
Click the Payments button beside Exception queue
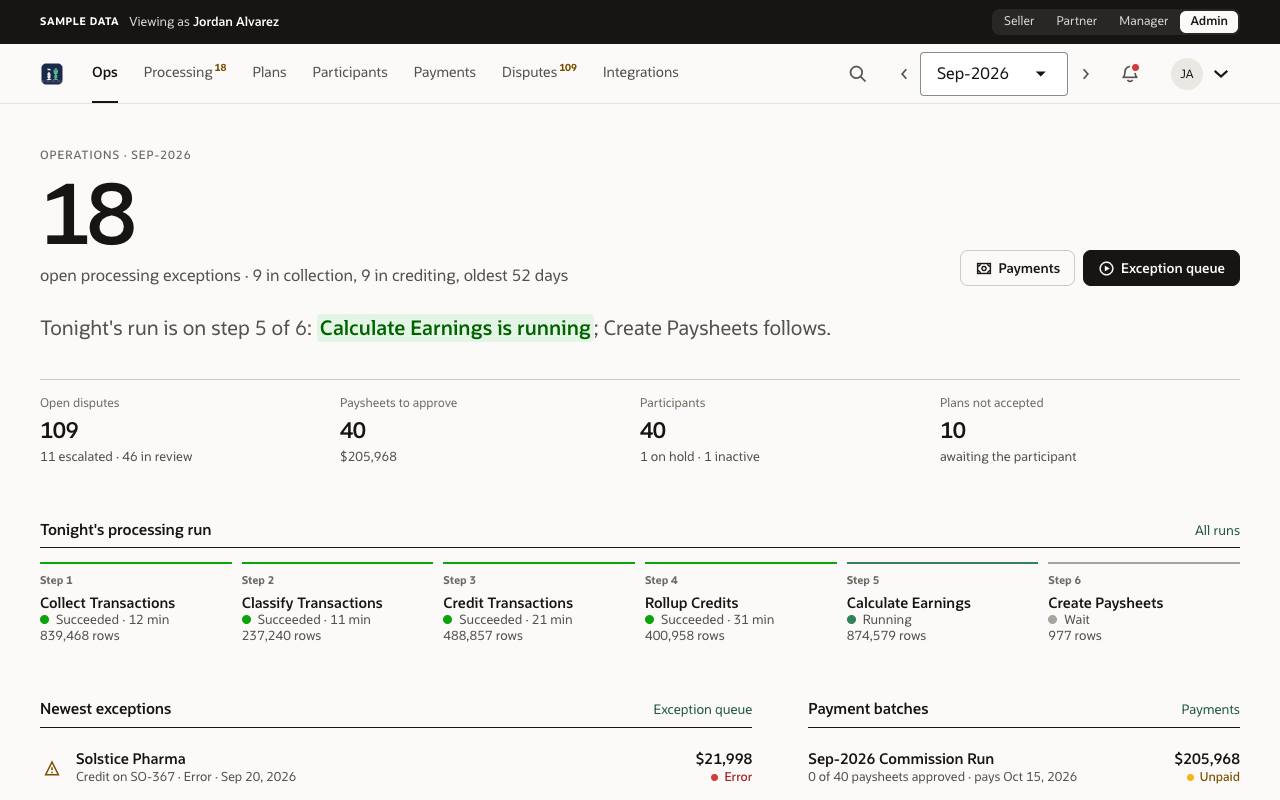tap(1017, 268)
